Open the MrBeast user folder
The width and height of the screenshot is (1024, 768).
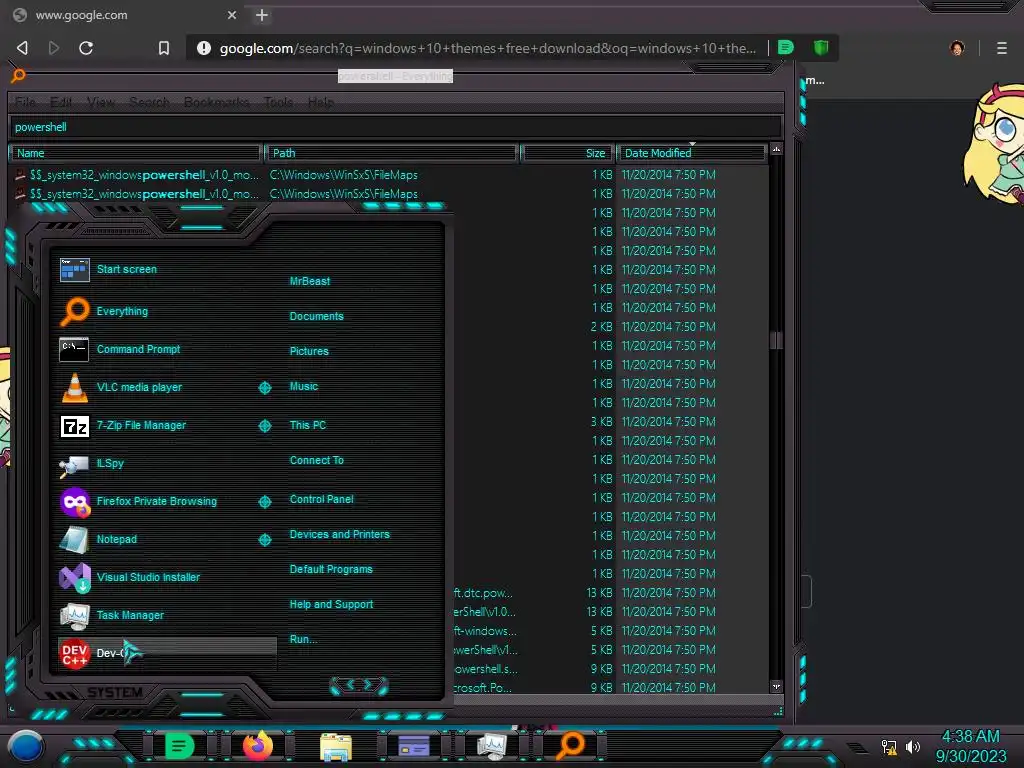point(310,281)
